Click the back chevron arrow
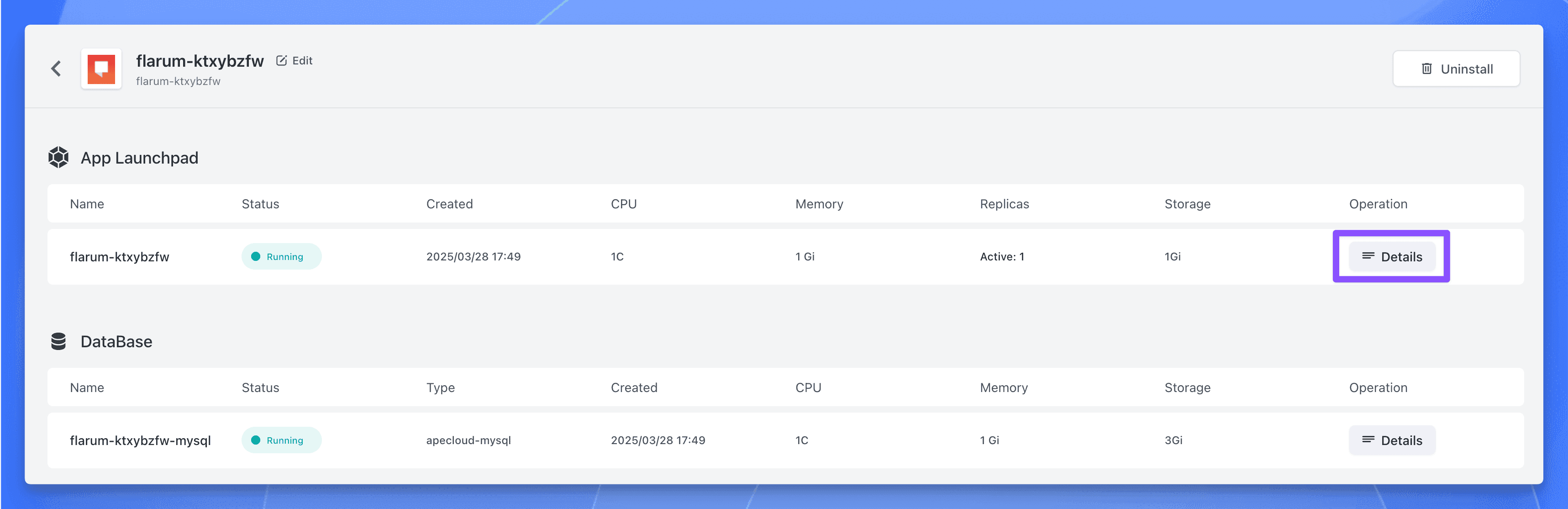 pos(56,69)
